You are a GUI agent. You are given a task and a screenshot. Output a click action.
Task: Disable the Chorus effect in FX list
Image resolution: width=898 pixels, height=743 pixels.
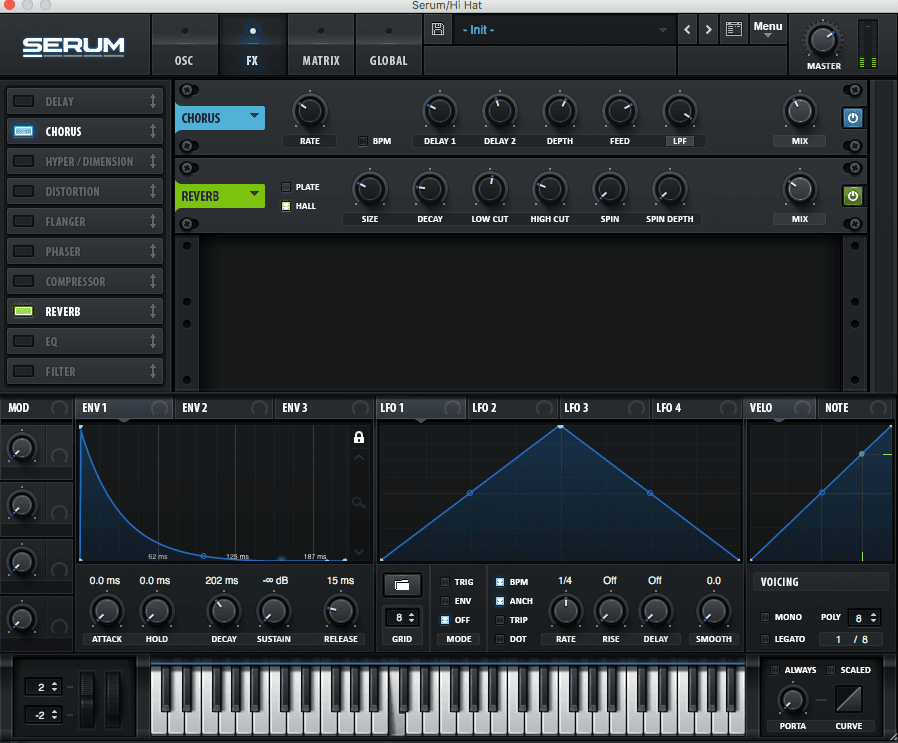pos(23,131)
